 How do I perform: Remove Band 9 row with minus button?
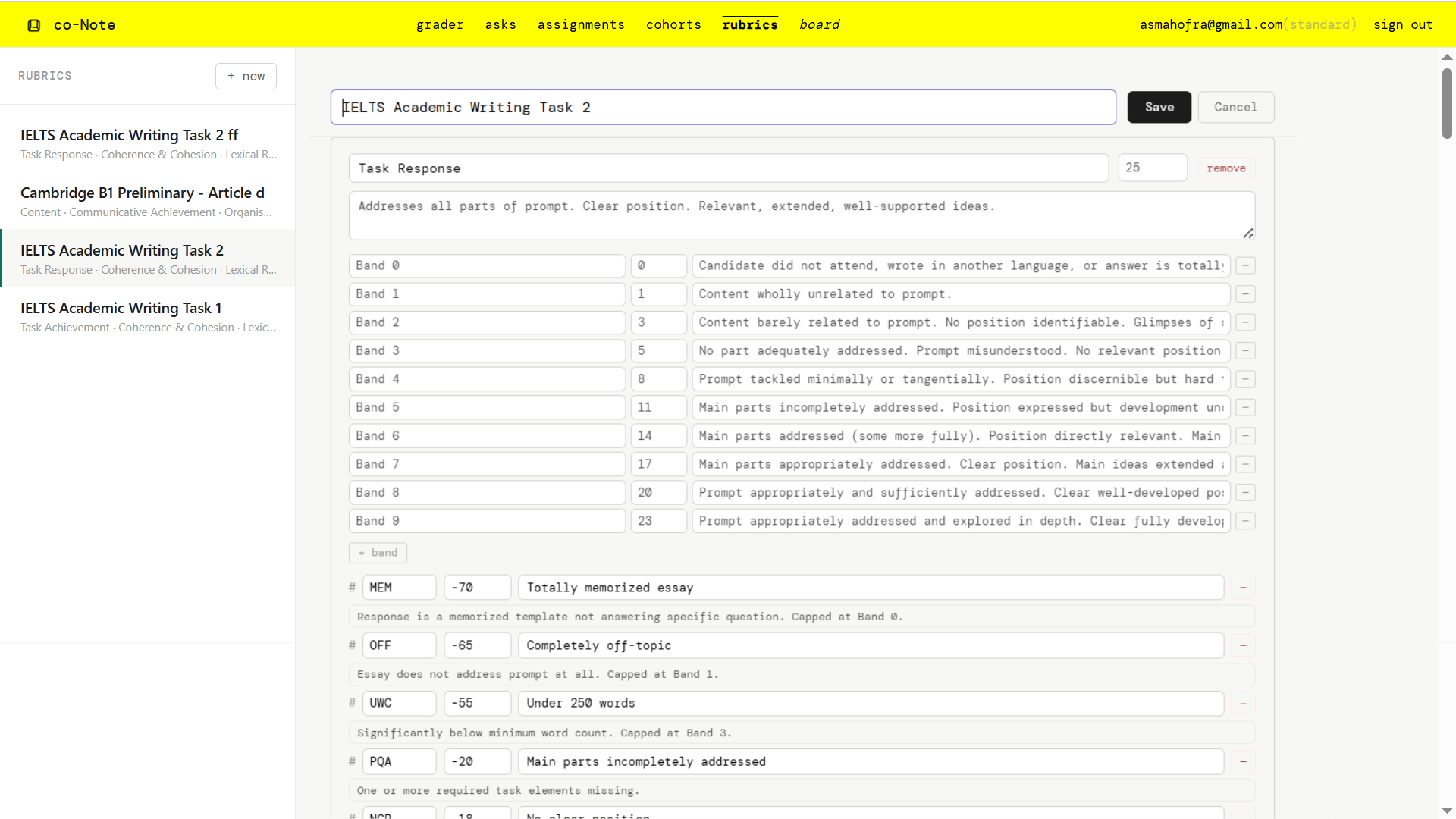(1245, 521)
